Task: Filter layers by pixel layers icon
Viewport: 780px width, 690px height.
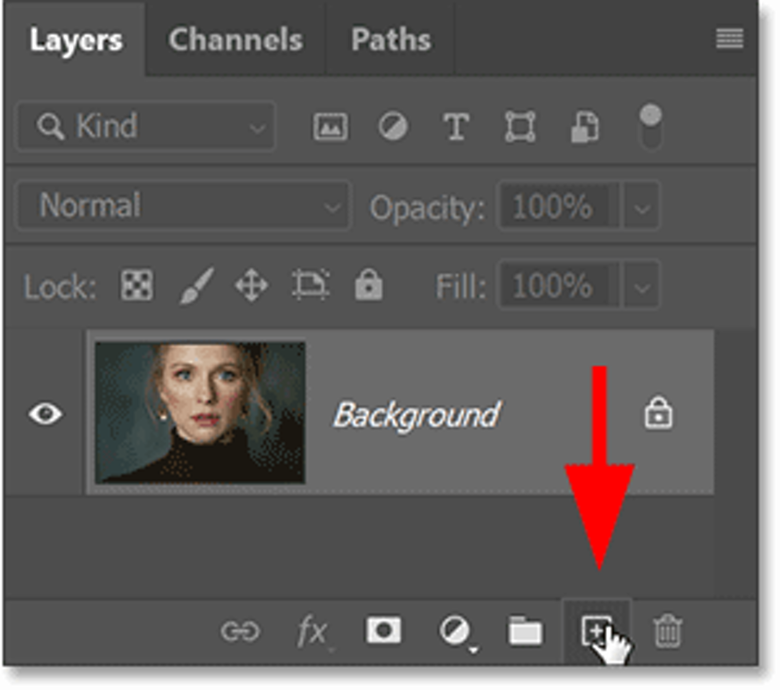Action: point(330,127)
